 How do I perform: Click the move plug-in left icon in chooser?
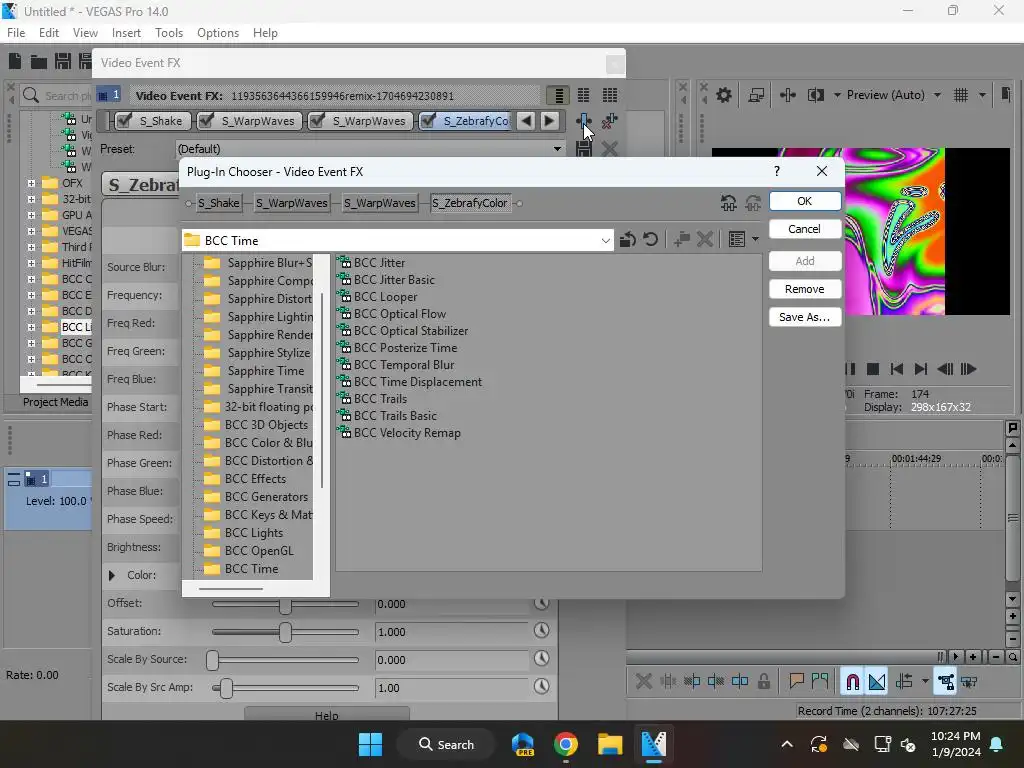(729, 203)
